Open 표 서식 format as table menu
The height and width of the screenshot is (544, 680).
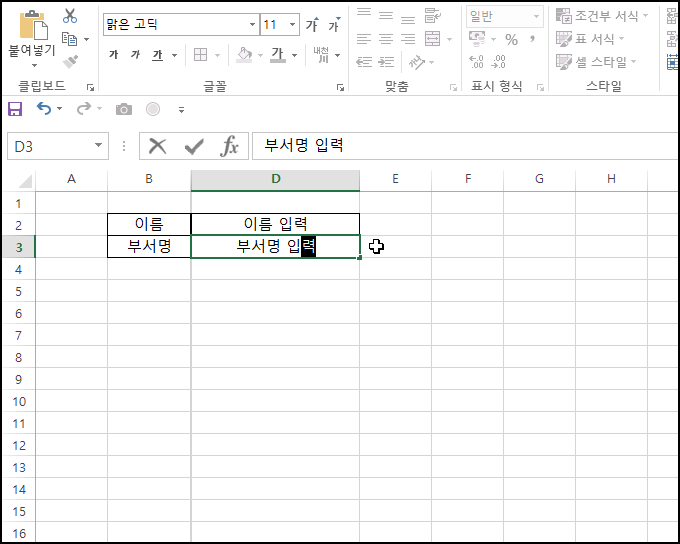tap(590, 39)
